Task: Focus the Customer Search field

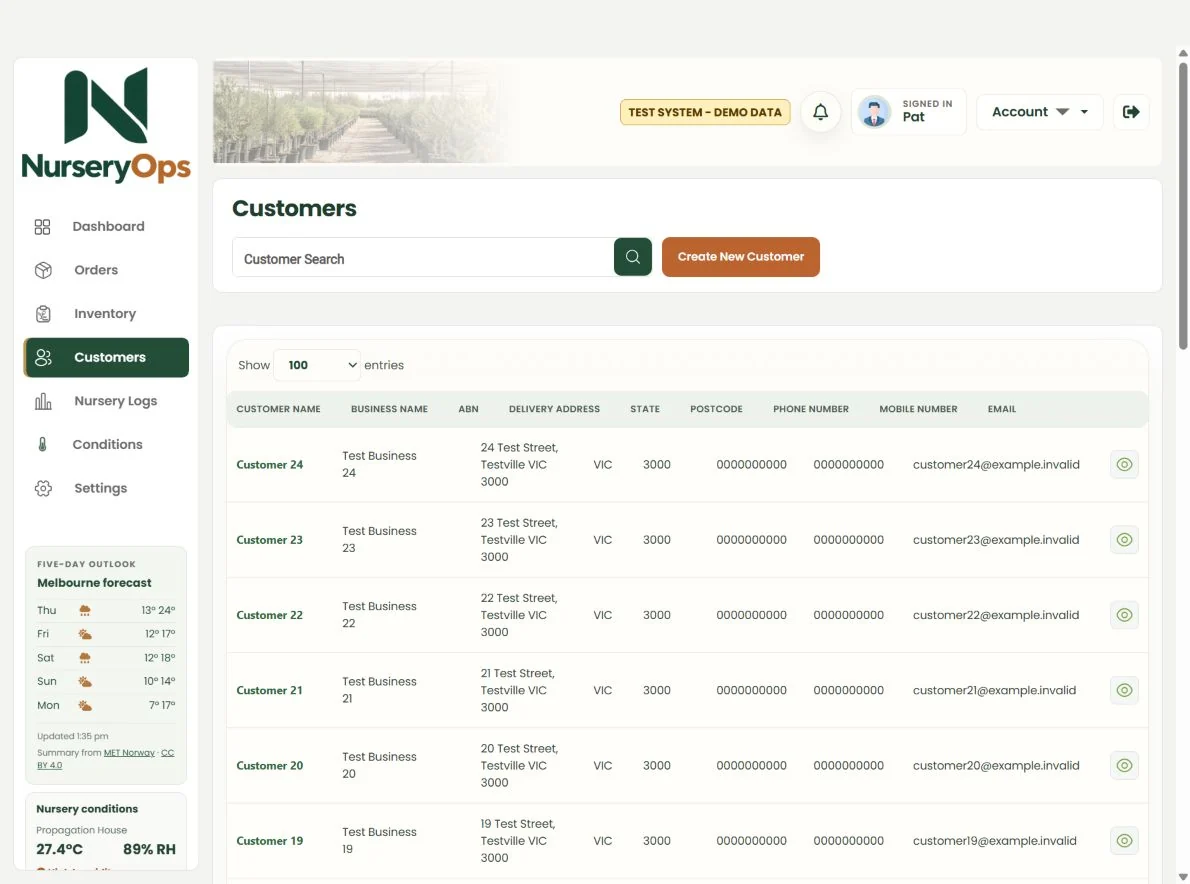Action: coord(423,258)
